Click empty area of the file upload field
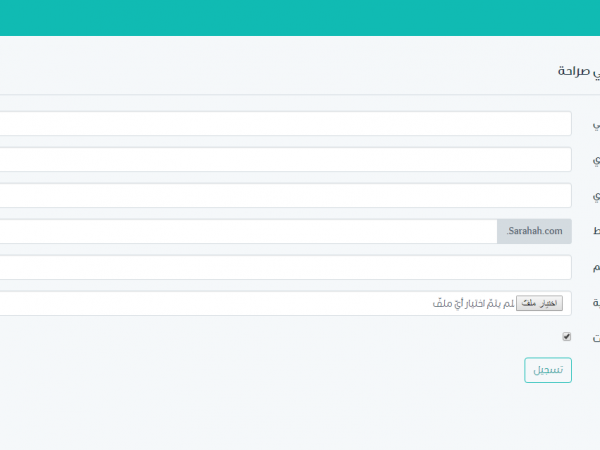The image size is (600, 450). pyautogui.click(x=200, y=303)
